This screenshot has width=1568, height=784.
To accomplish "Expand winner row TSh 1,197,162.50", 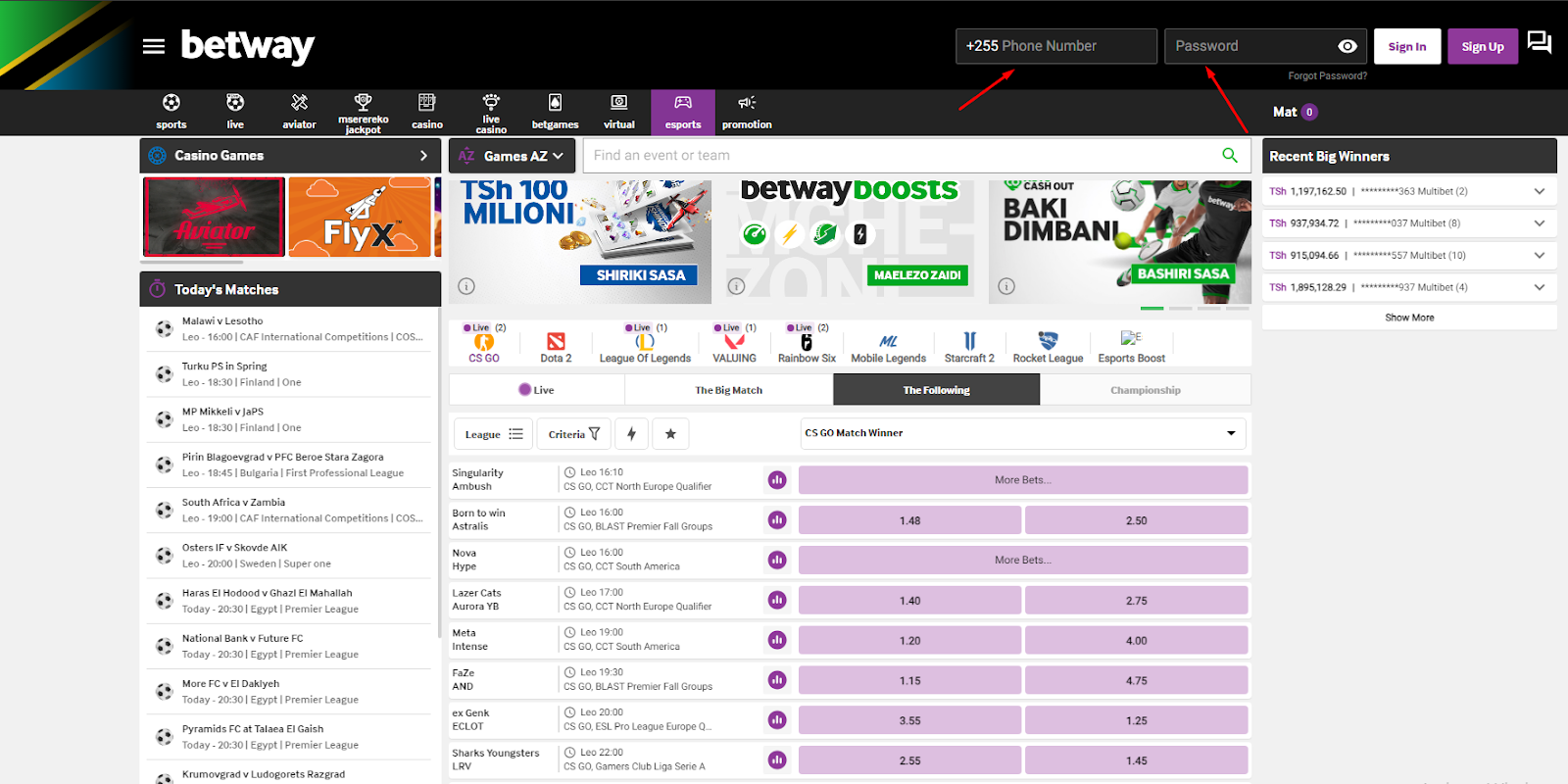I will click(x=1540, y=191).
